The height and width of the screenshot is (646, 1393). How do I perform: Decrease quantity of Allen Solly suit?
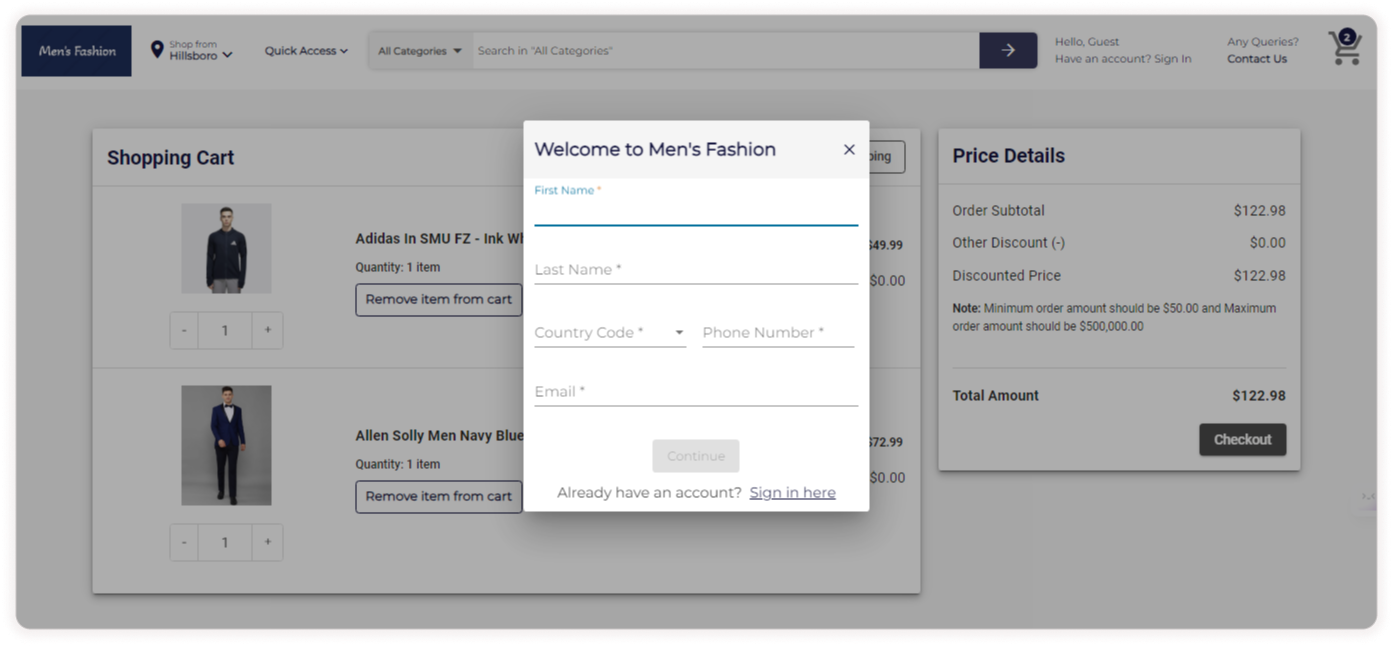[x=184, y=542]
